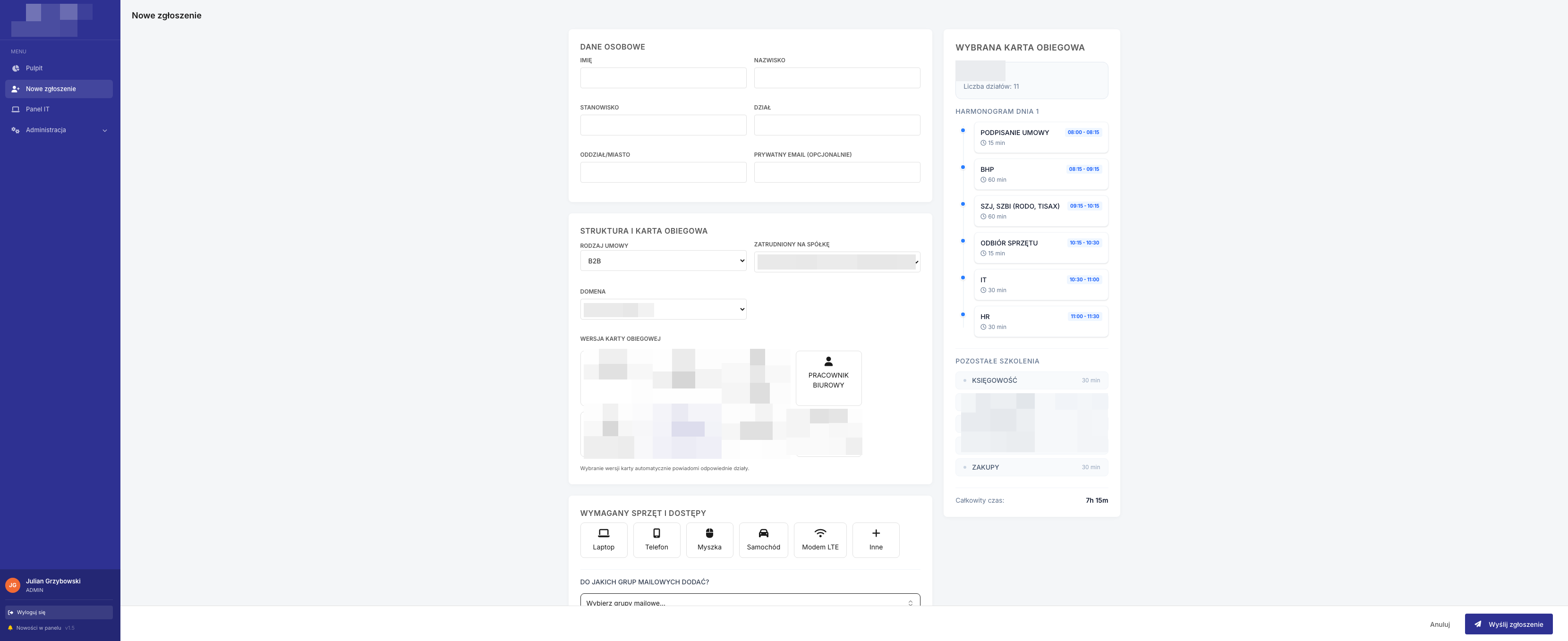Submit with Wyślij zgłoszenie button
The height and width of the screenshot is (641, 1568).
tap(1508, 624)
